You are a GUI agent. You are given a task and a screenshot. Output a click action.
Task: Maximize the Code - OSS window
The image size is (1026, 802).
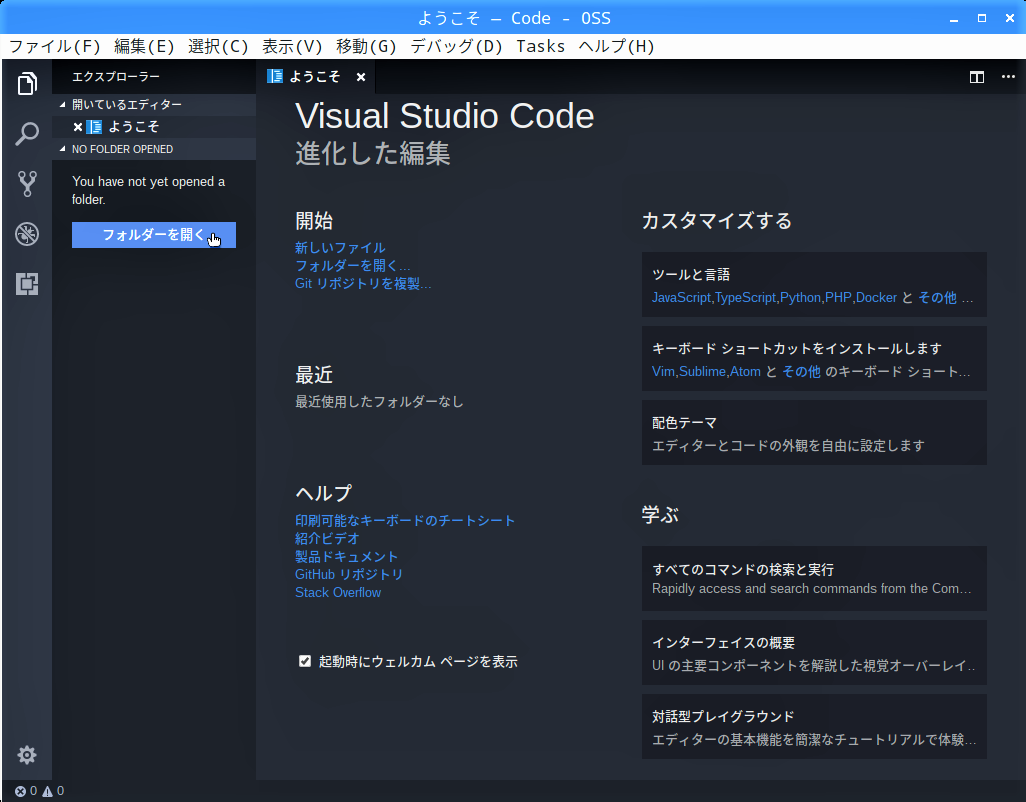point(982,18)
